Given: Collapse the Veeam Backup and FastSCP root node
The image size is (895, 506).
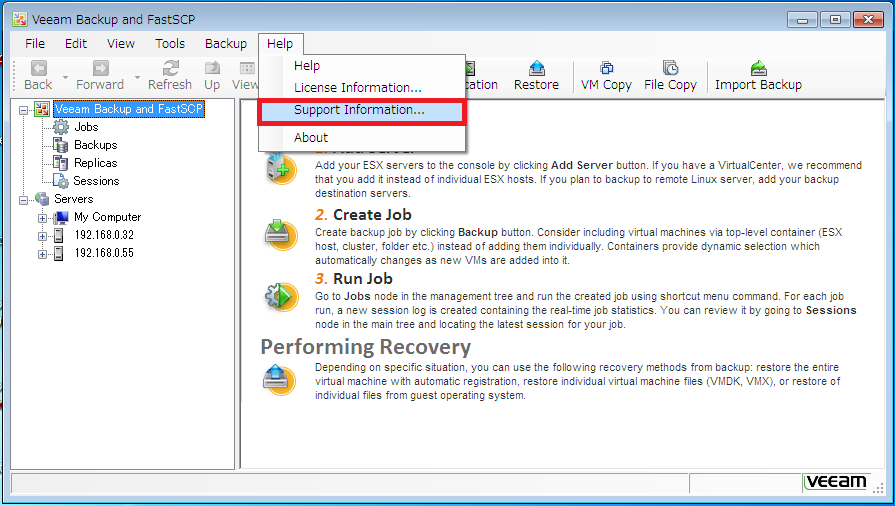Looking at the screenshot, I should [x=23, y=110].
